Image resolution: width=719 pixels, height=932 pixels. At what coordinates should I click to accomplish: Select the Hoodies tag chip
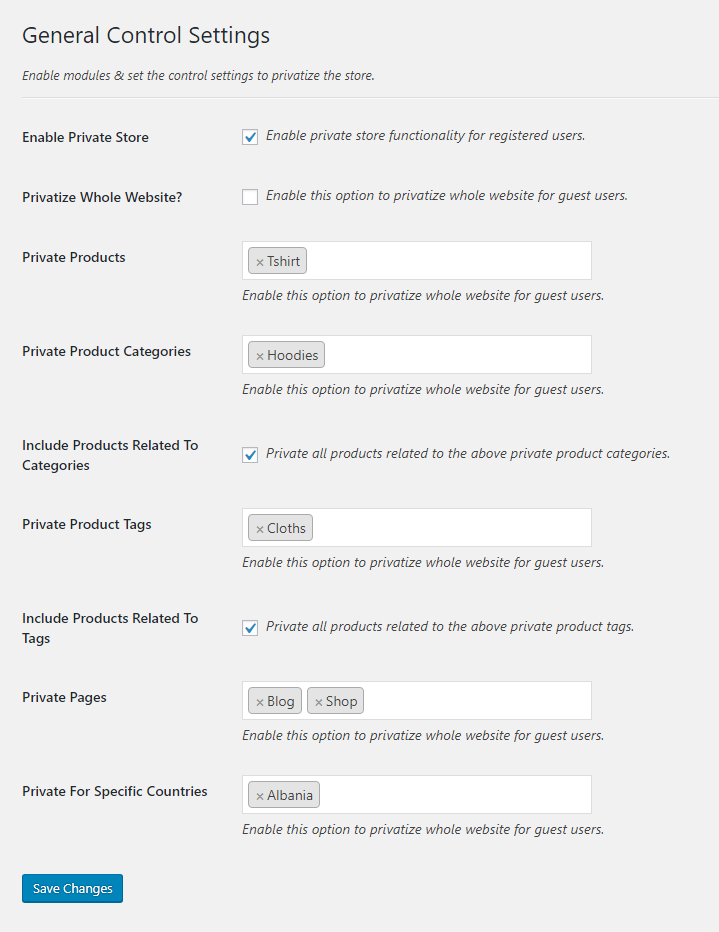288,354
